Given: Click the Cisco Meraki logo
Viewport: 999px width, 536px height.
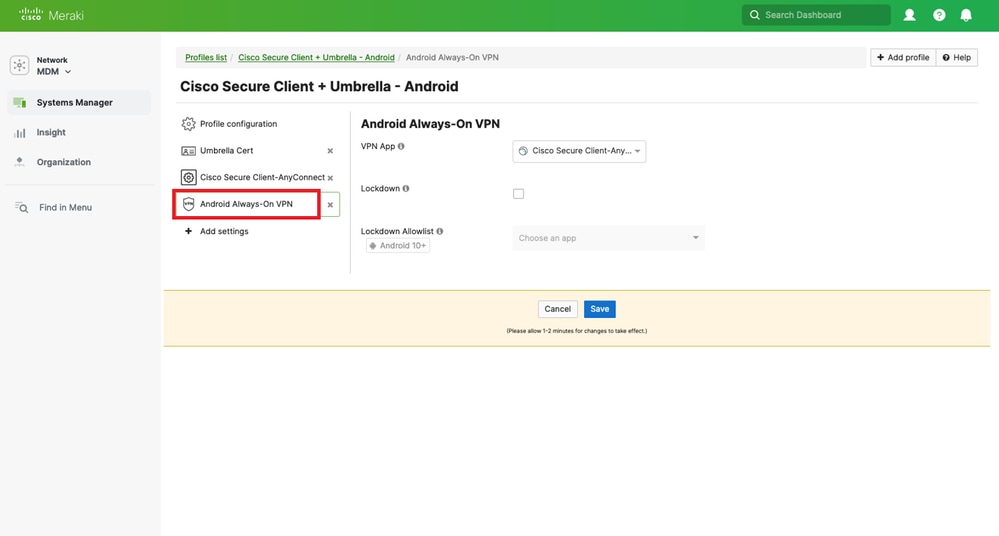Looking at the screenshot, I should [x=52, y=15].
